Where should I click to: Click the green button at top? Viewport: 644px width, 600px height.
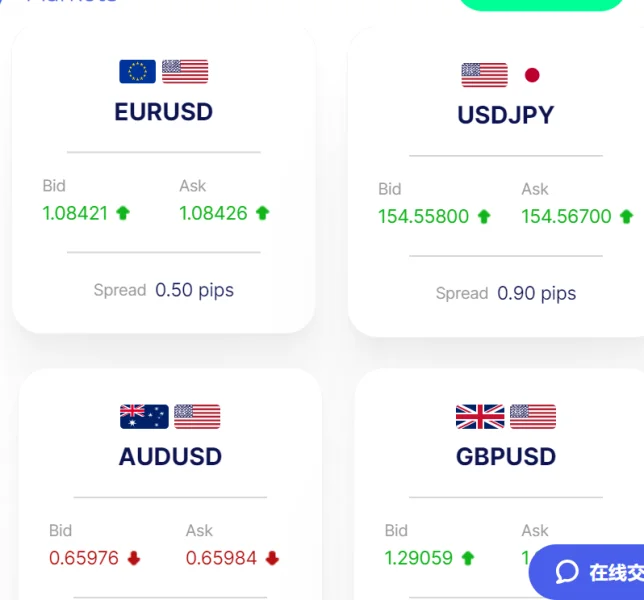[x=540, y=4]
